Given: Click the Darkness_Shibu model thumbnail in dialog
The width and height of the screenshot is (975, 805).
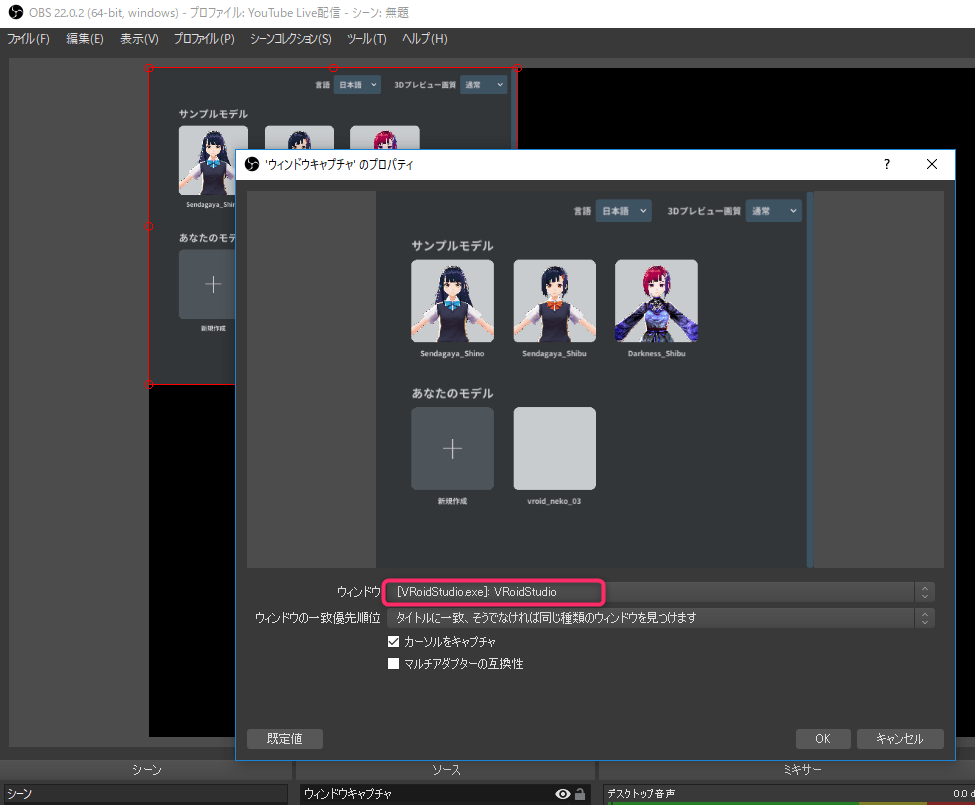Looking at the screenshot, I should click(656, 301).
